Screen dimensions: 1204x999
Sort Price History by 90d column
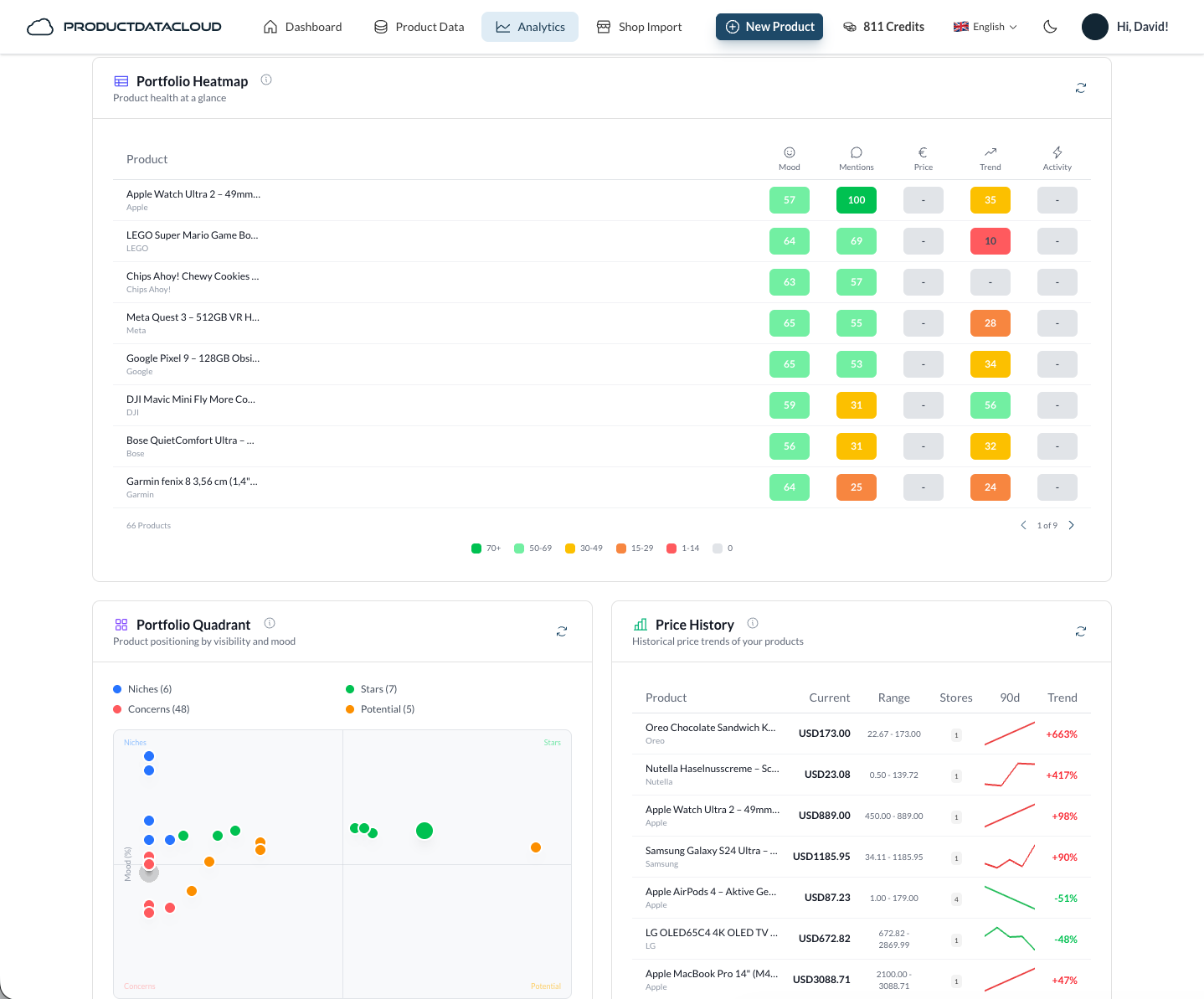[1010, 698]
